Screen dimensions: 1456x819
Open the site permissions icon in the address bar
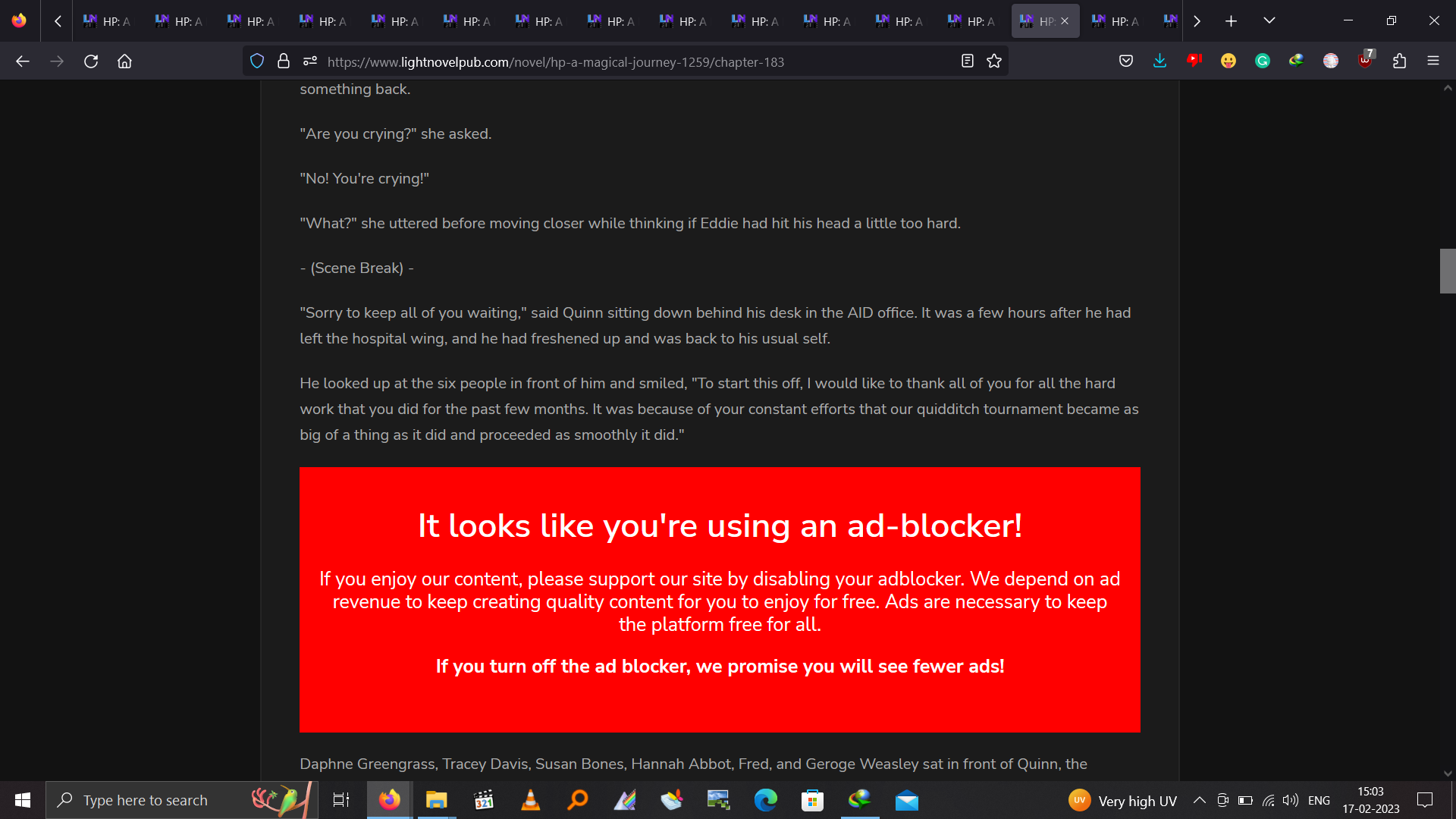(x=309, y=61)
